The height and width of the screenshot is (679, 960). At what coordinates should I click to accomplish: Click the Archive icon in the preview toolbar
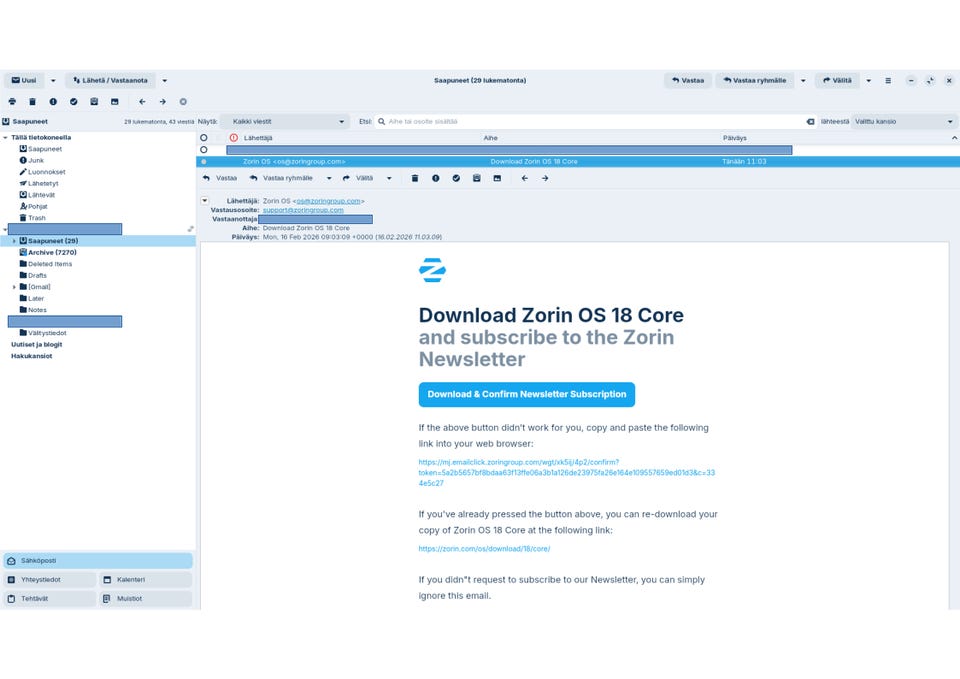point(476,178)
